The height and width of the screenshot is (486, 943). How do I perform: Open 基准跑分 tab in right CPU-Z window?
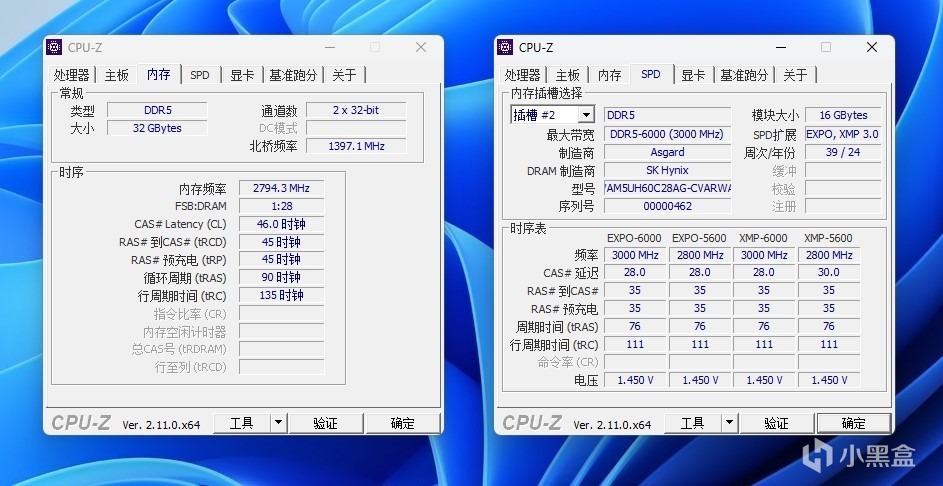pyautogui.click(x=744, y=75)
